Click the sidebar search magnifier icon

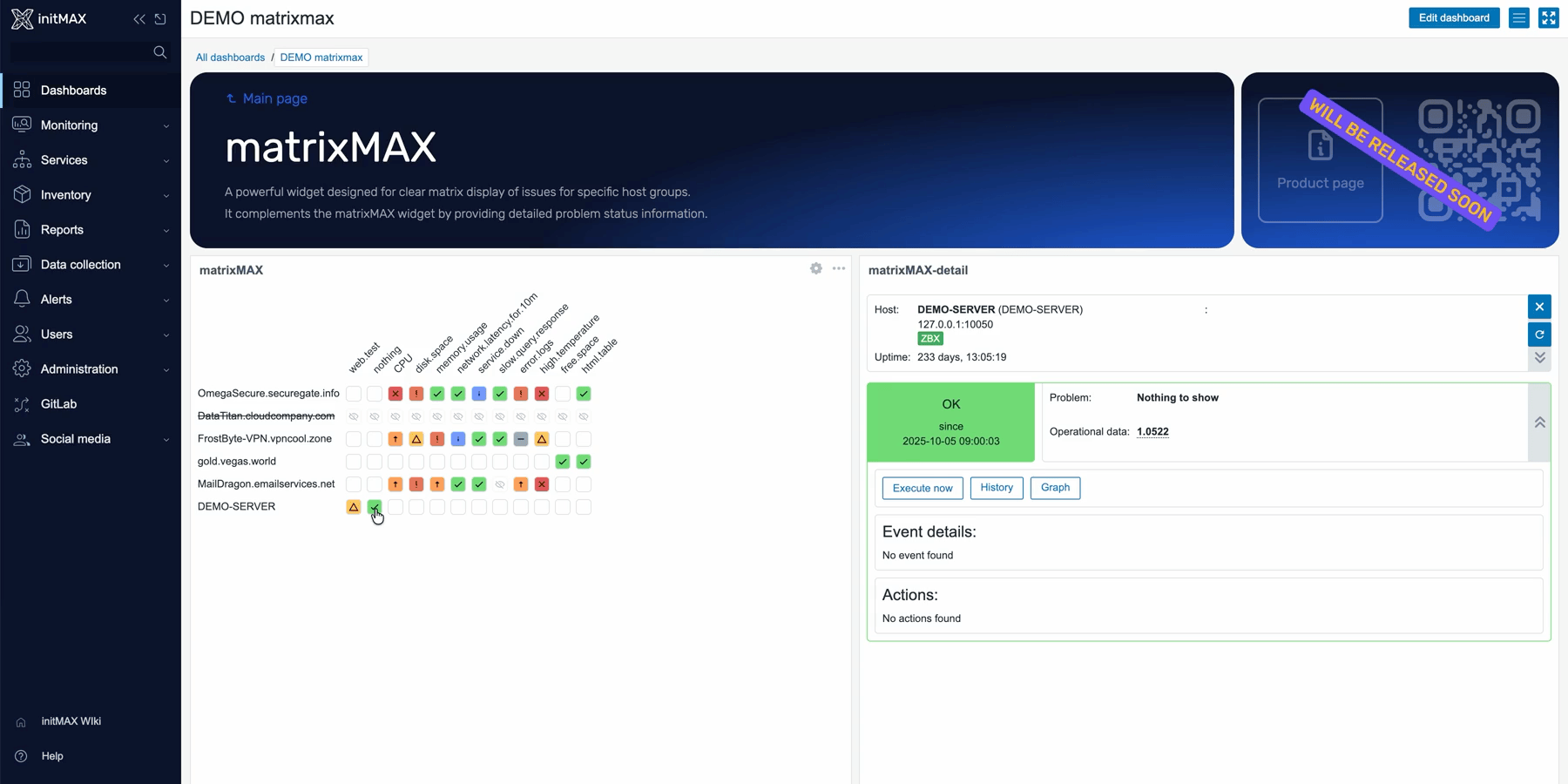159,52
